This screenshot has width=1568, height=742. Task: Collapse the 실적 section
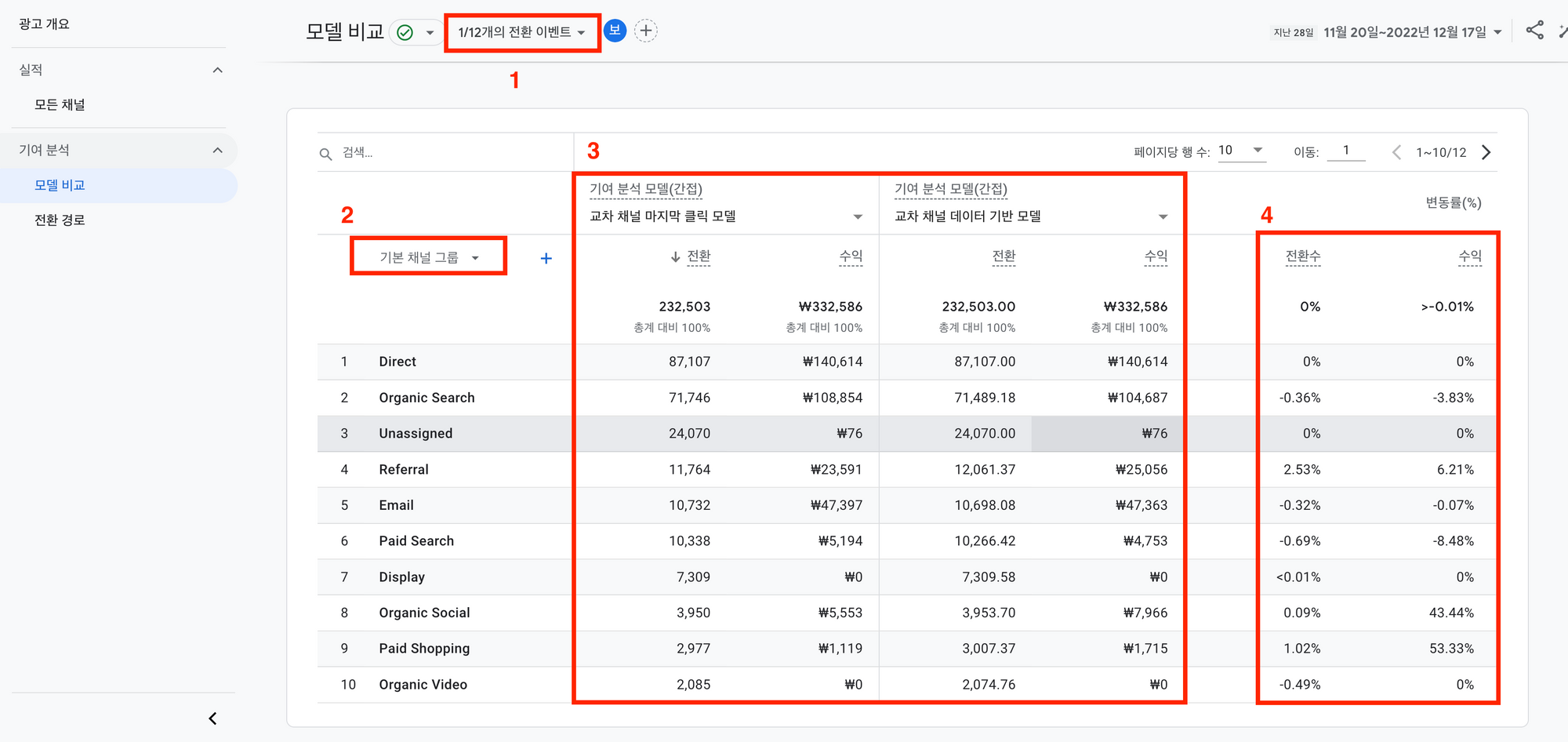point(218,70)
